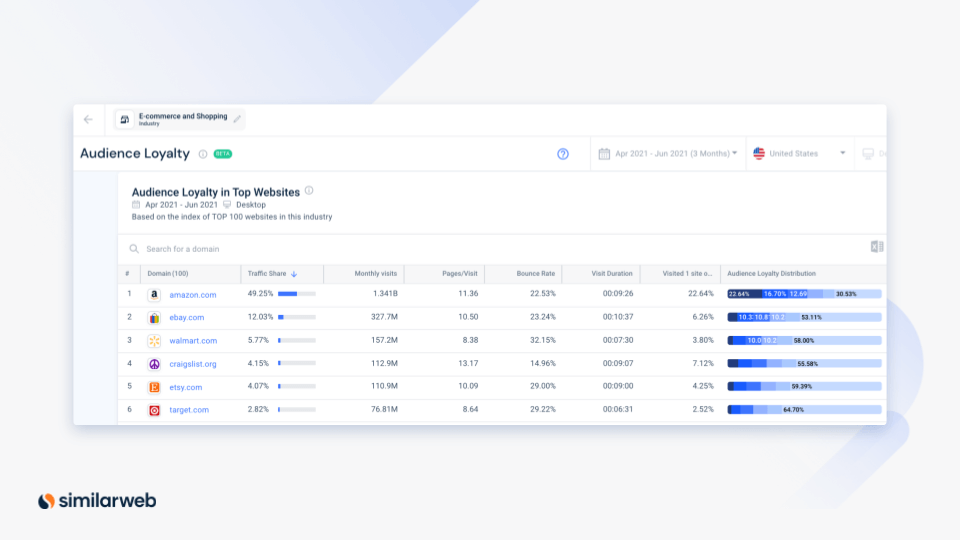The width and height of the screenshot is (960, 540).
Task: Click craigslist's 13.17 pages per visit
Action: click(468, 364)
